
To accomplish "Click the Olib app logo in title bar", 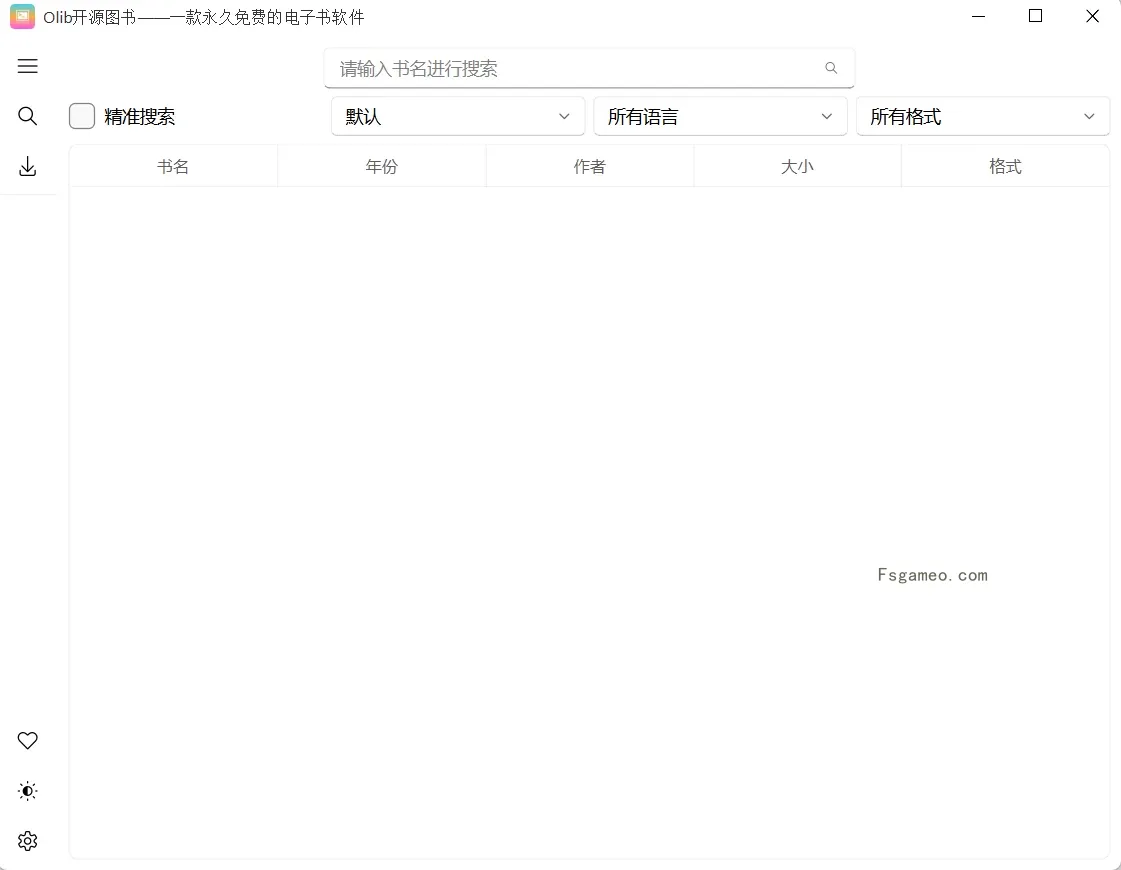I will pyautogui.click(x=22, y=16).
